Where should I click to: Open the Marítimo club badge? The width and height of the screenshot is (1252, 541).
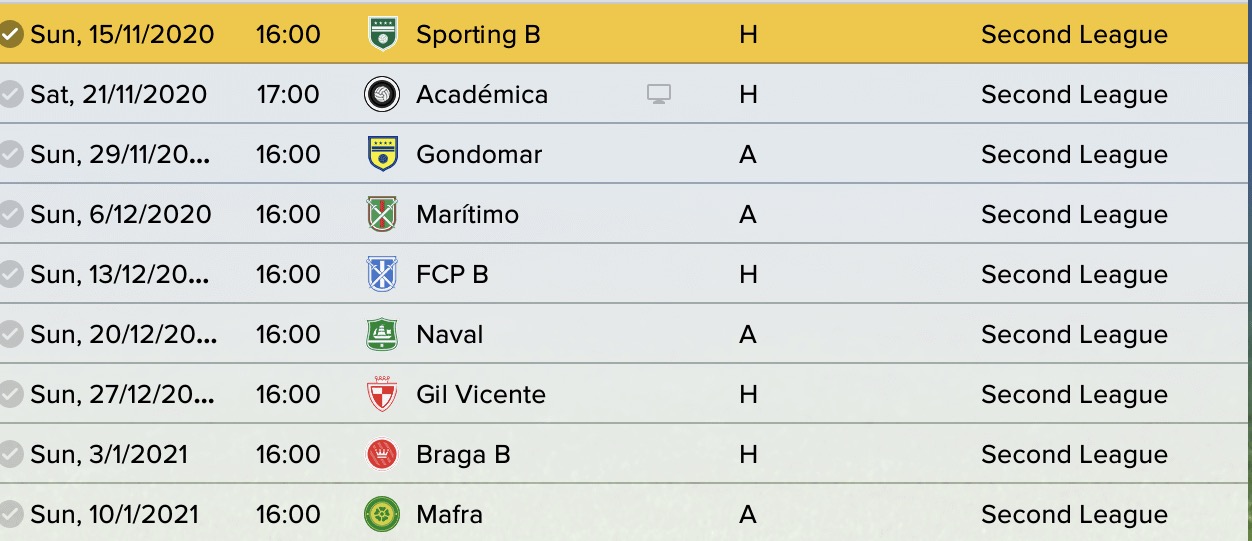(382, 215)
